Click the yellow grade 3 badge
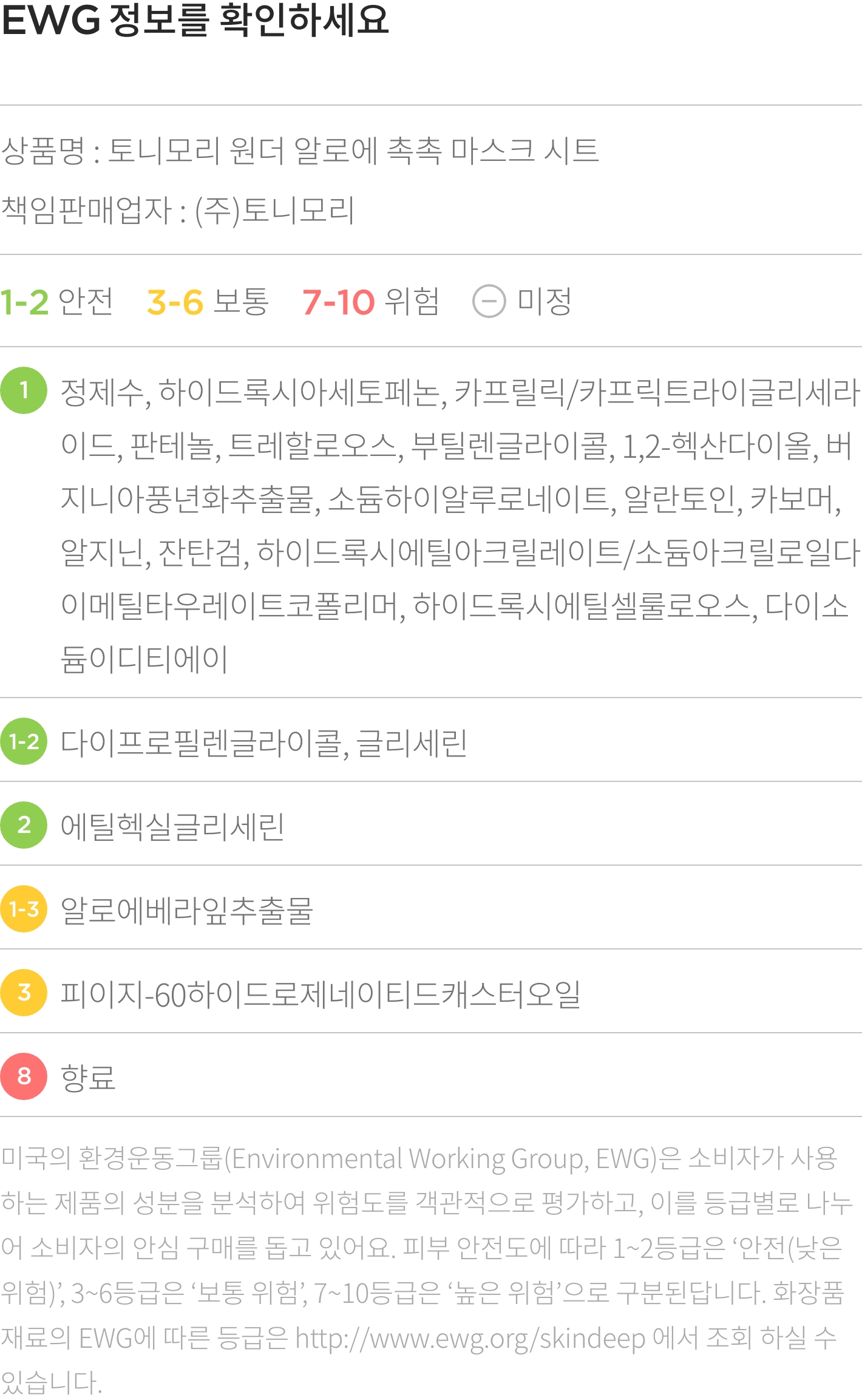Image resolution: width=862 pixels, height=1400 pixels. (24, 993)
